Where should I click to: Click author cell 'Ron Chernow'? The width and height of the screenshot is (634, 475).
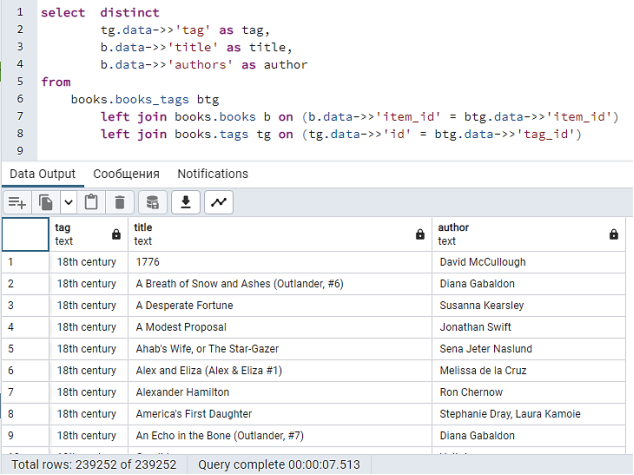(528, 393)
